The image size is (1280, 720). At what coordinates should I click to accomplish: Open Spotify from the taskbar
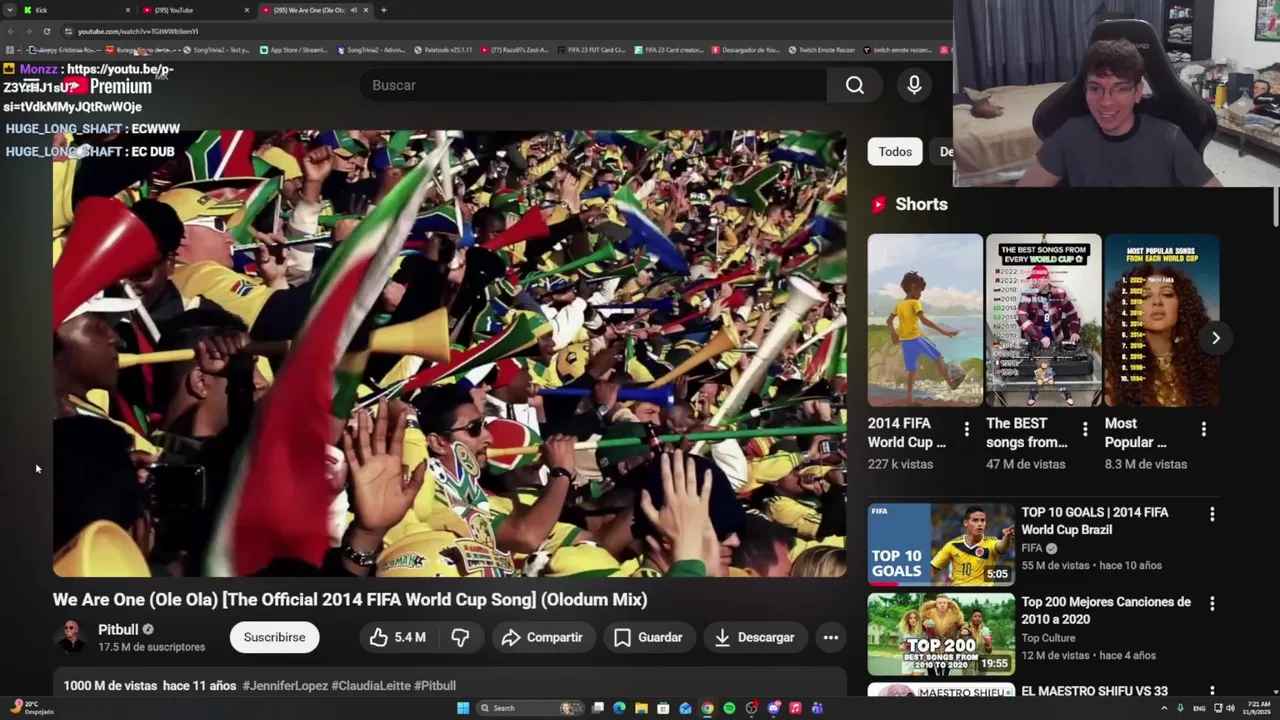point(729,708)
